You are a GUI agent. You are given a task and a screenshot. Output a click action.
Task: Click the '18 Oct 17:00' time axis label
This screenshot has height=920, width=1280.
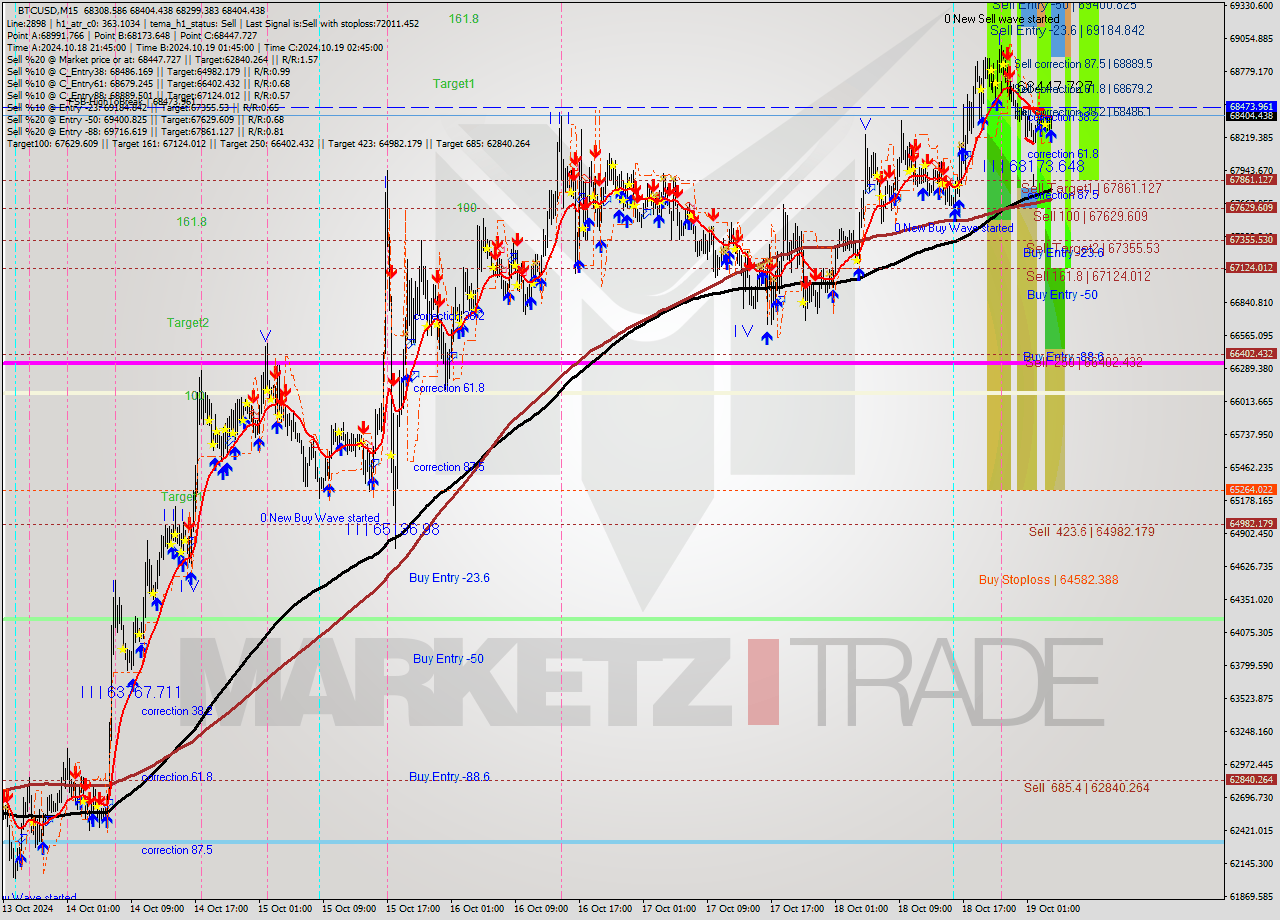[x=989, y=909]
